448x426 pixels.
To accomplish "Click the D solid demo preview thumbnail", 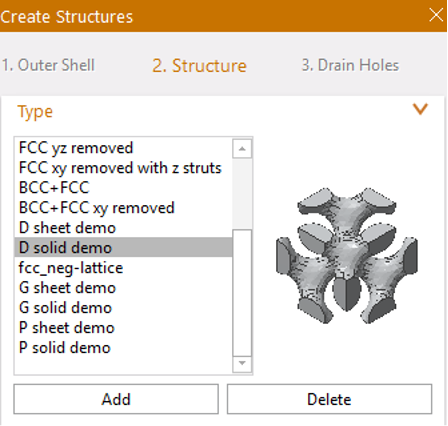I will 347,255.
